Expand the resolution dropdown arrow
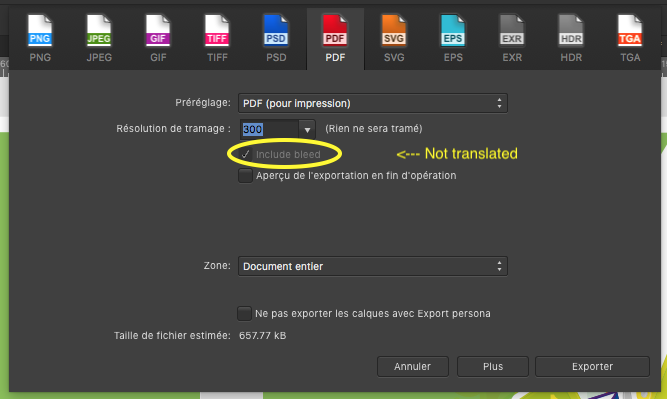The image size is (667, 399). point(307,129)
